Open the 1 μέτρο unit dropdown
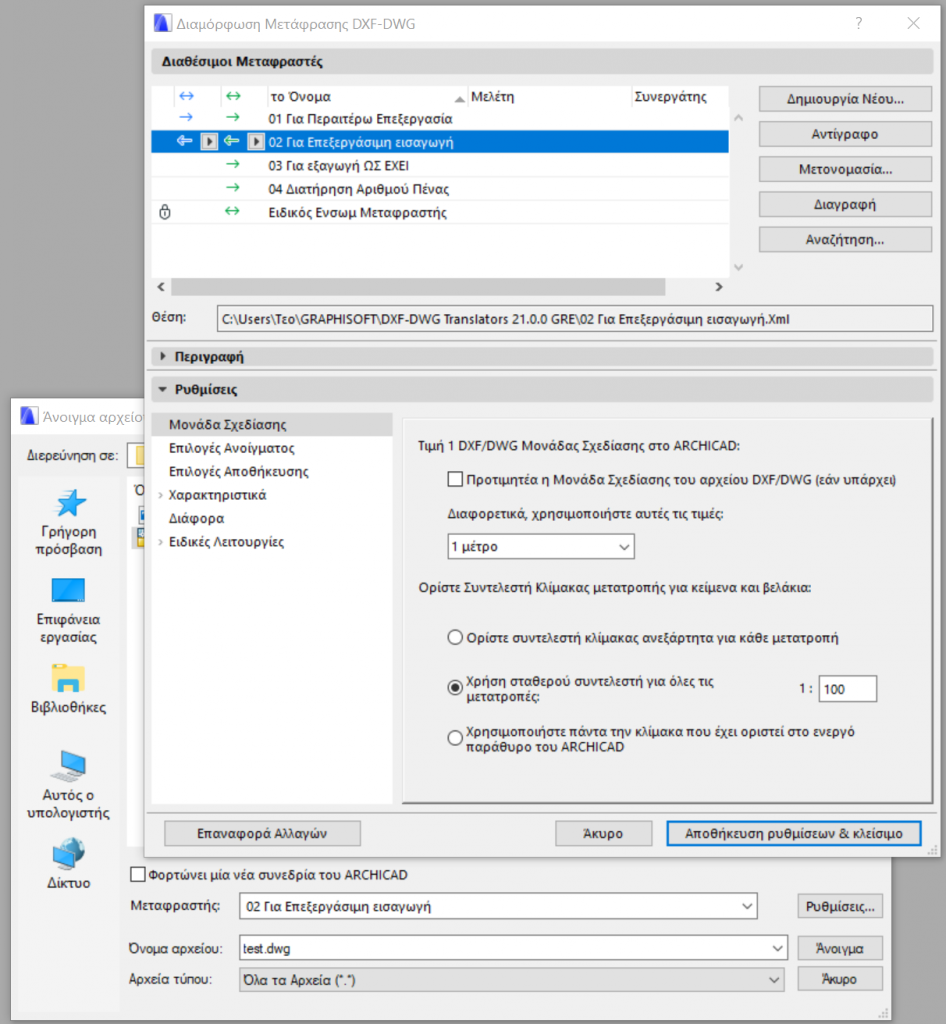The image size is (946, 1024). click(541, 547)
